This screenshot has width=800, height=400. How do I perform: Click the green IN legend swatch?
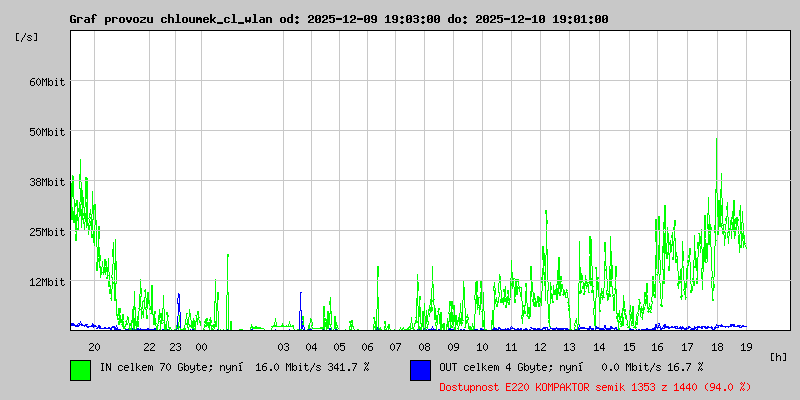point(80,369)
